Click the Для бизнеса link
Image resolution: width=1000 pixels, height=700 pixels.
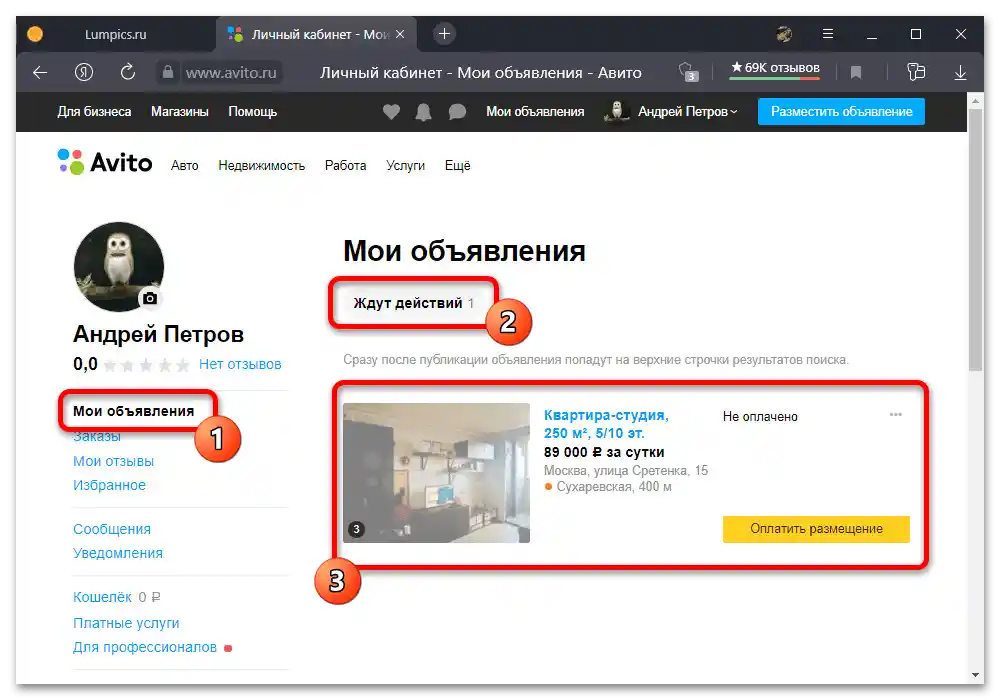click(94, 112)
